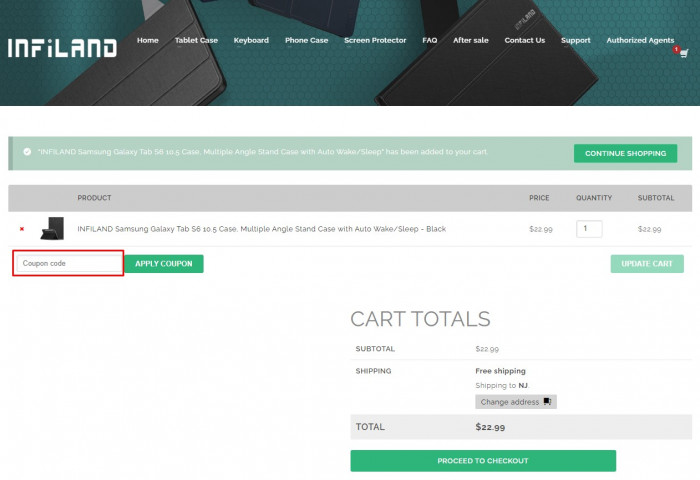Click the PRICE column header
Viewport: 700px width, 480px height.
pos(539,198)
